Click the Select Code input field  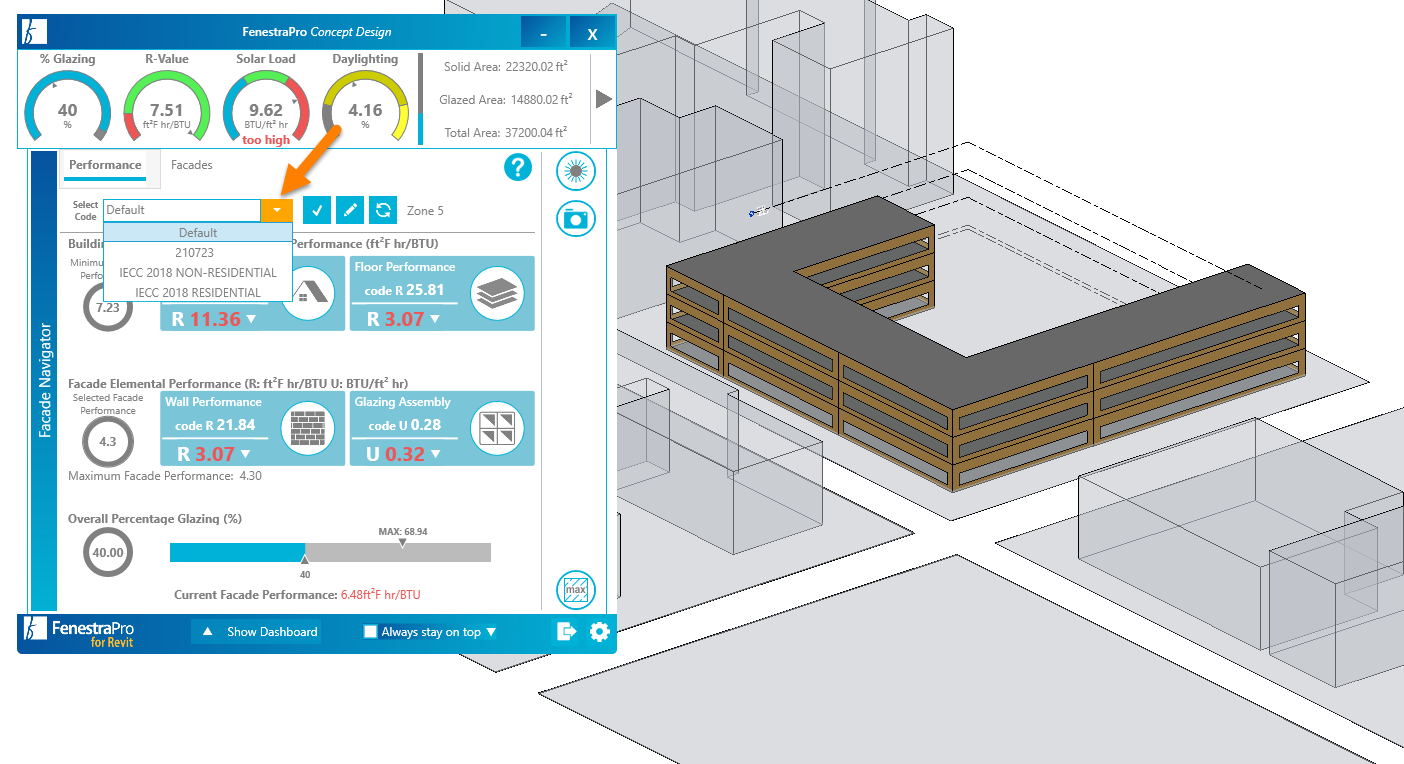click(182, 210)
